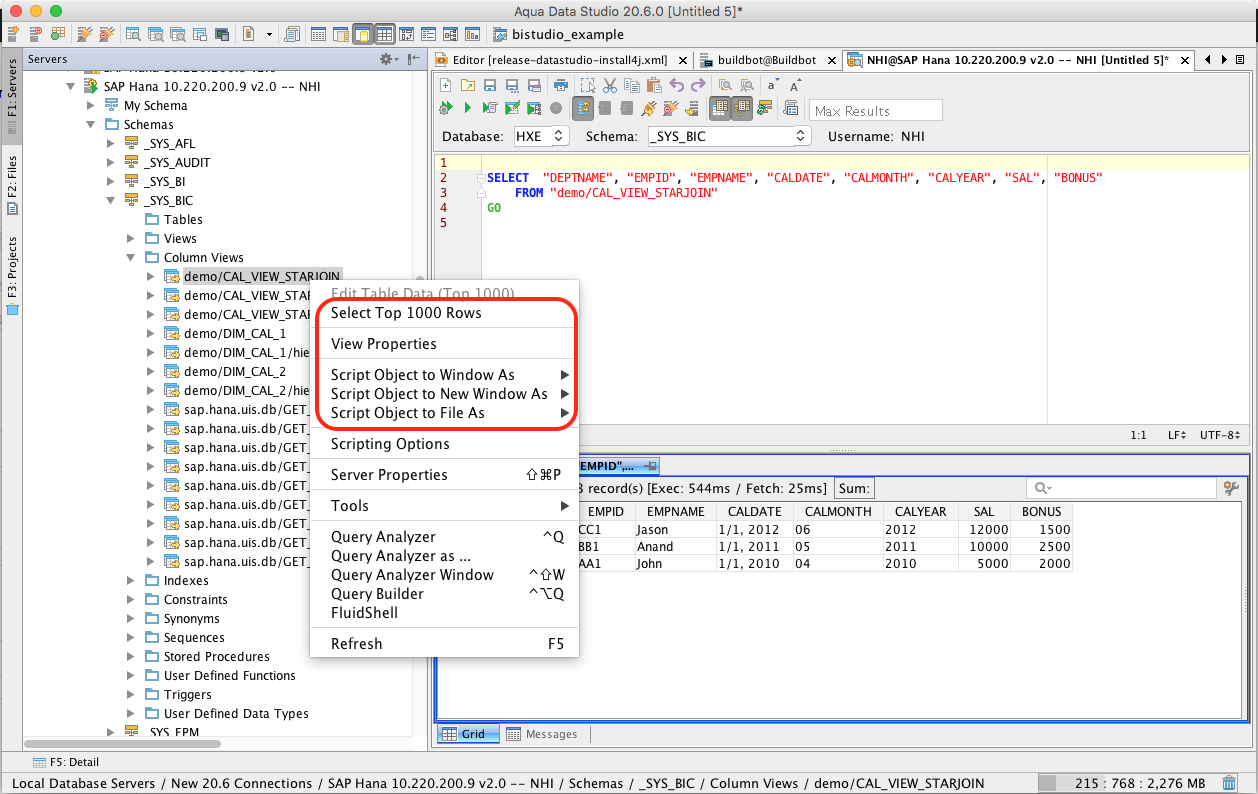This screenshot has height=794, width=1258.
Task: Click the Undo arrow icon
Action: [676, 85]
